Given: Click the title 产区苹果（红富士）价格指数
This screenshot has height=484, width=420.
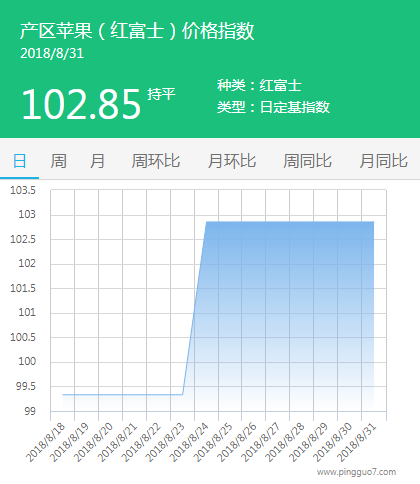Looking at the screenshot, I should click(137, 31).
